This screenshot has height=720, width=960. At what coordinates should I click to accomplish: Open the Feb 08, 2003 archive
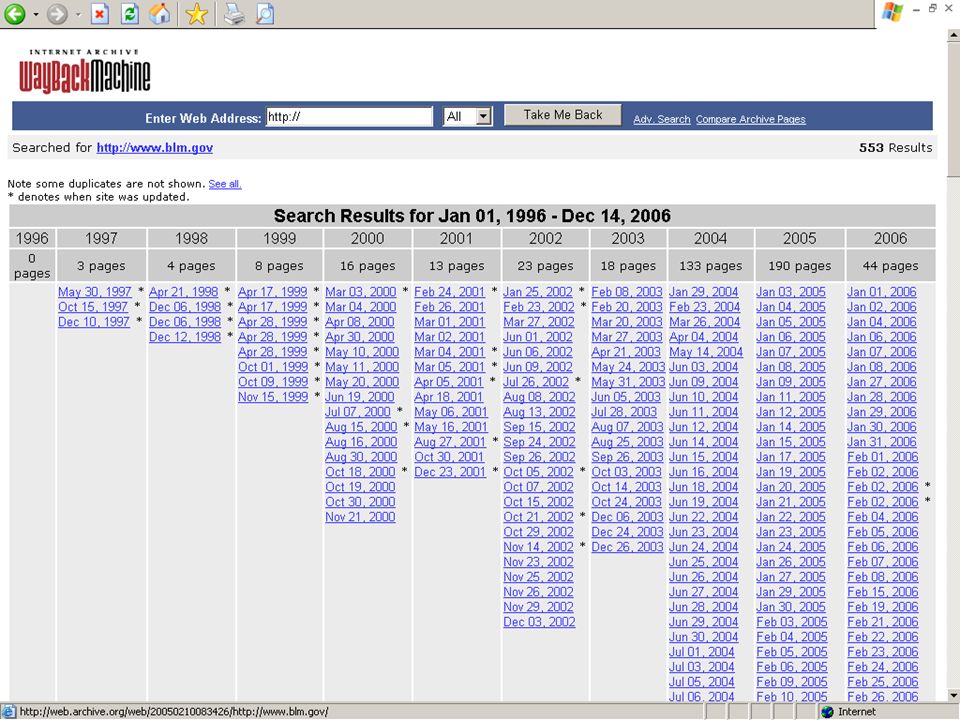(x=627, y=292)
